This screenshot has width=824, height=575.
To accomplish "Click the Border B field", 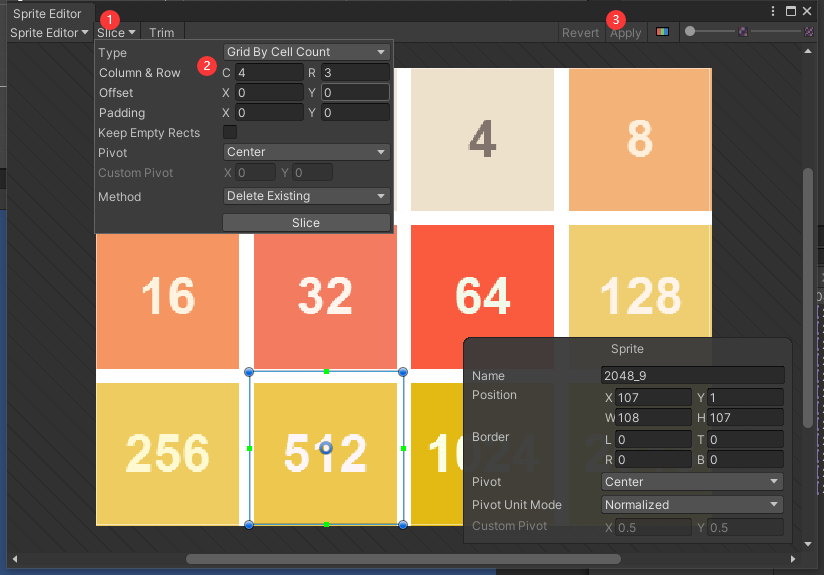I will [x=745, y=459].
